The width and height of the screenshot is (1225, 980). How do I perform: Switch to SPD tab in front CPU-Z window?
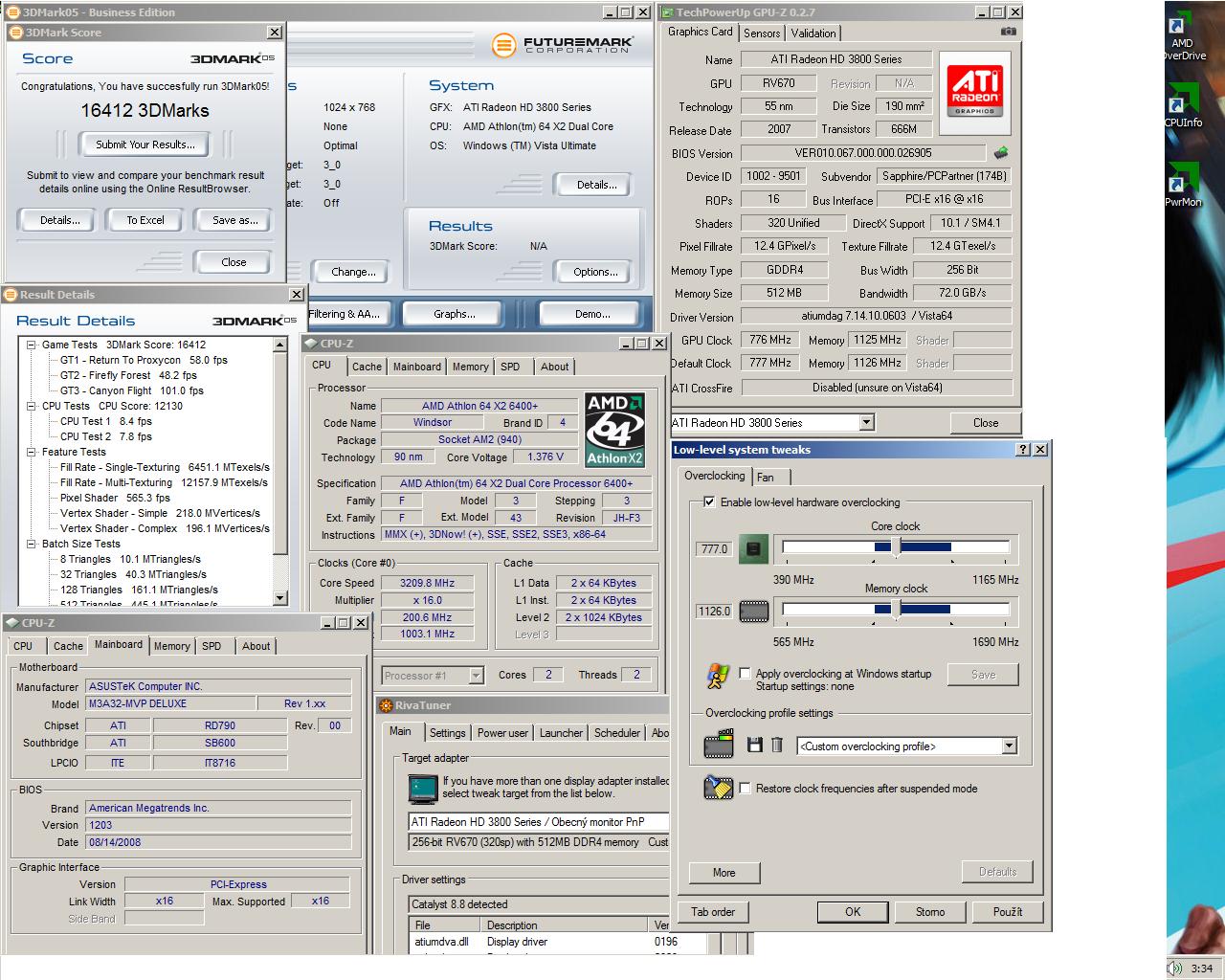pyautogui.click(x=510, y=367)
